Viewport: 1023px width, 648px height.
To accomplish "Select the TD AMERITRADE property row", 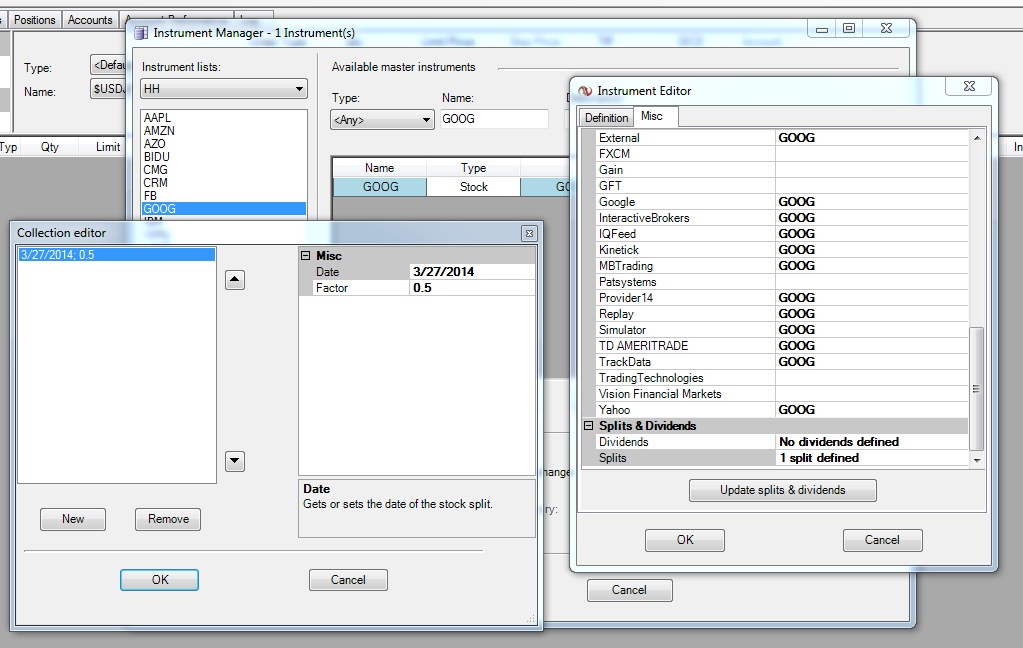I will (783, 346).
